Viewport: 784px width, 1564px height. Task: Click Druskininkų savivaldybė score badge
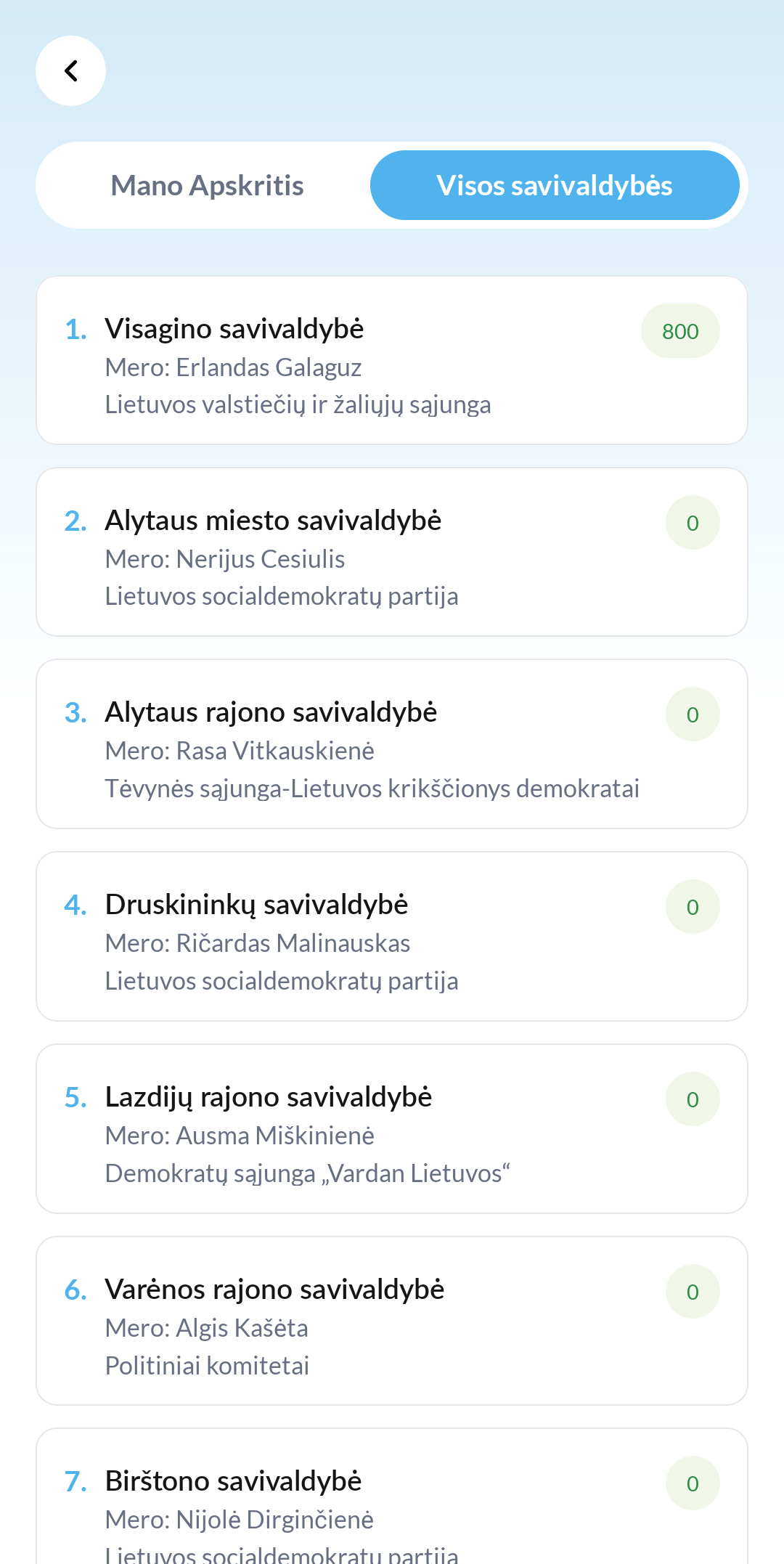[693, 907]
